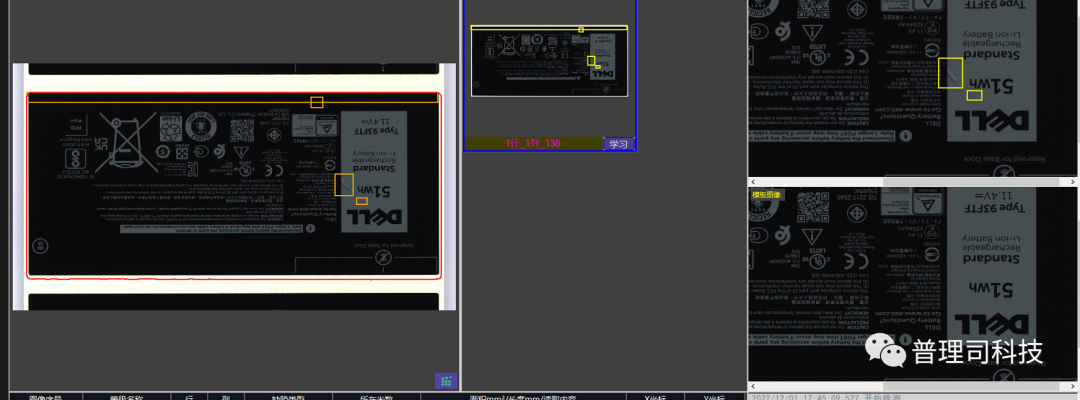Viewport: 1080px width, 400px height.
Task: Click the 开始检测 log entry line
Action: tap(826, 397)
